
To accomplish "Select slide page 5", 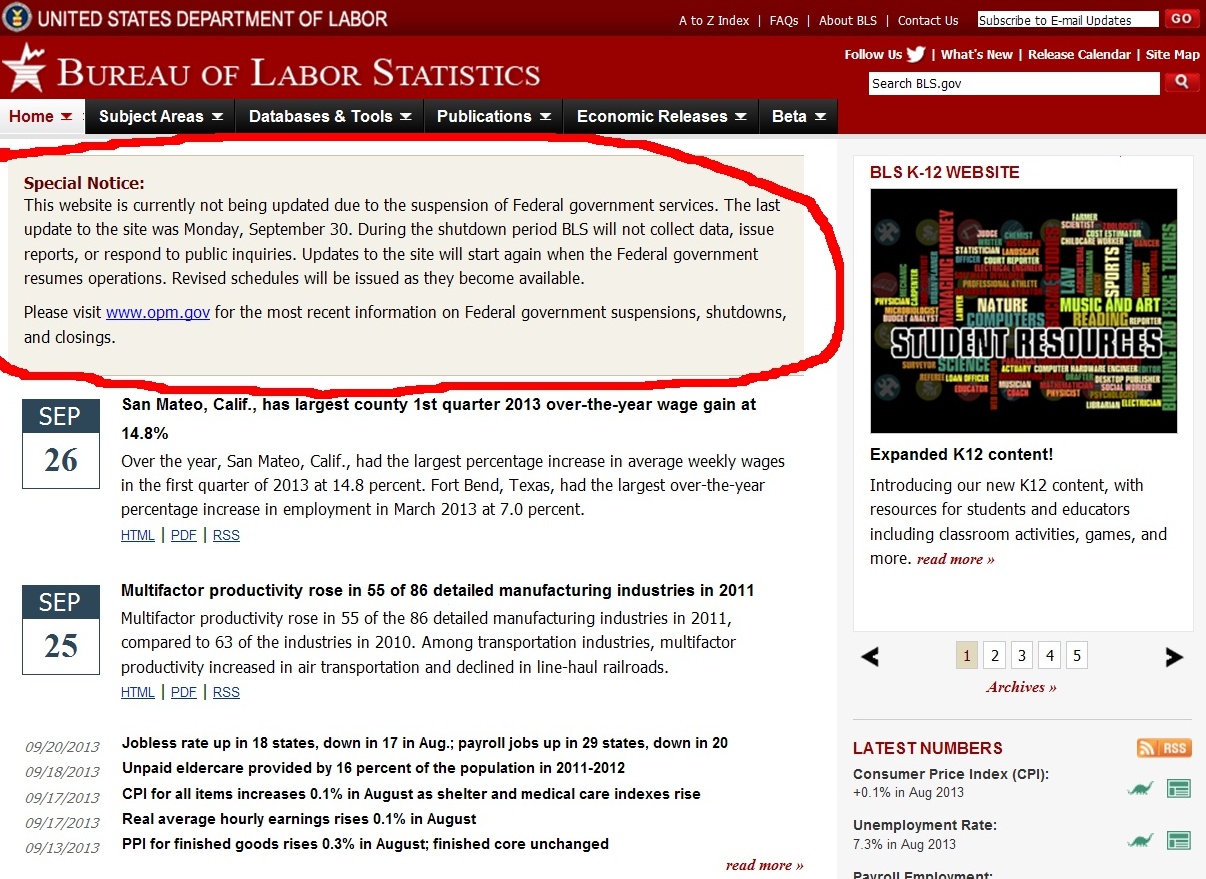I will (1077, 656).
